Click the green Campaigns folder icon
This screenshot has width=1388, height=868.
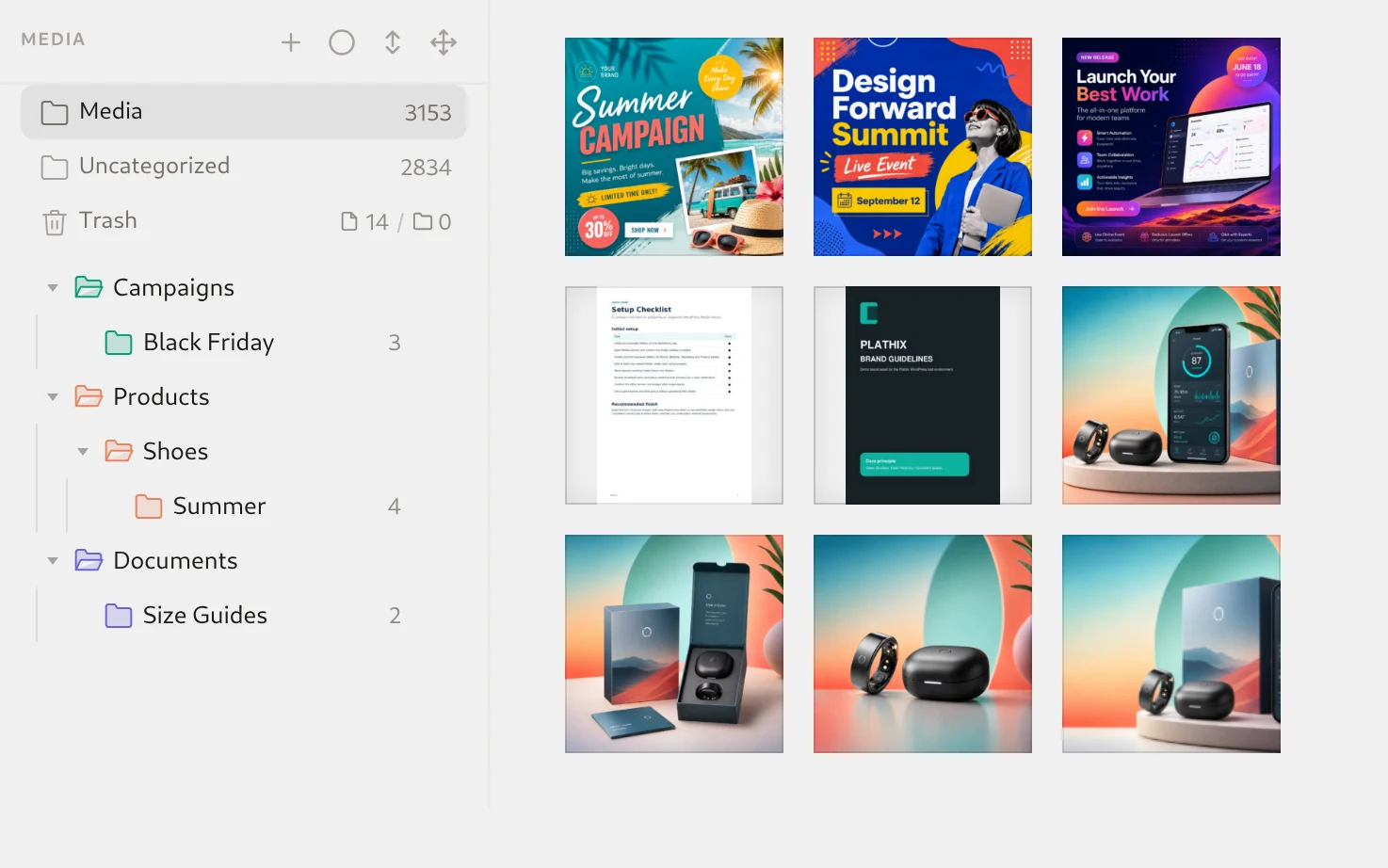(89, 287)
